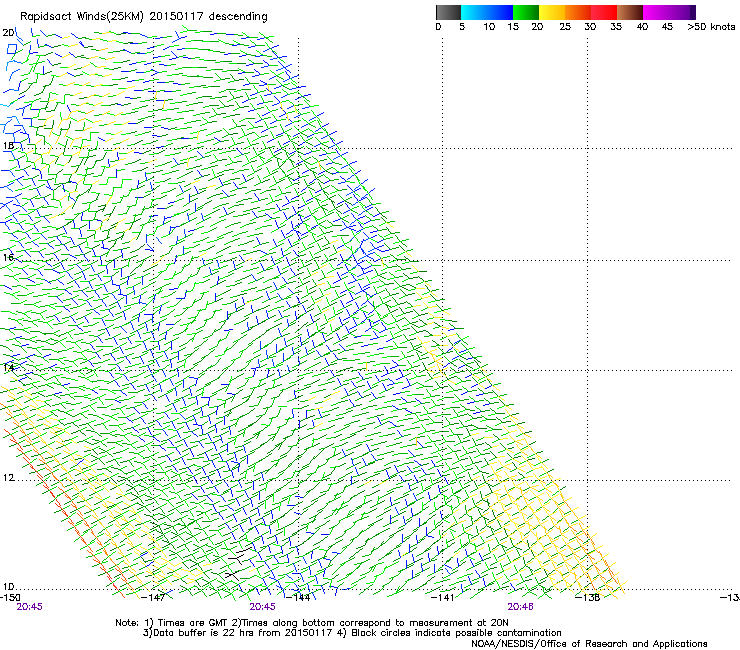Click the longitude label '-144'
Screen dimensions: 740x650
[299, 597]
